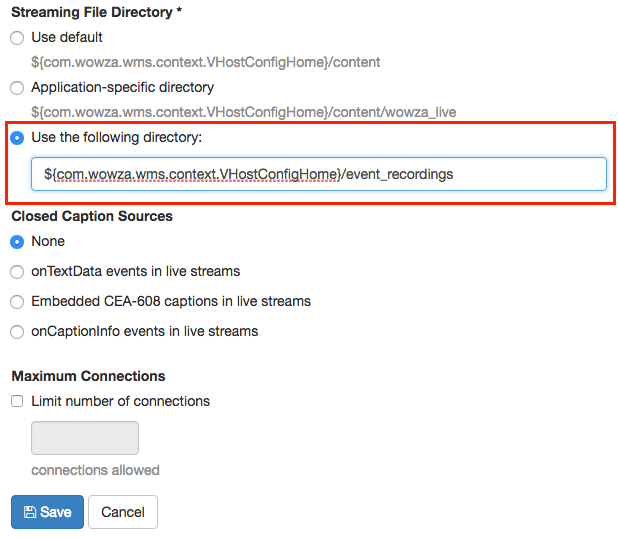Enable Limit number of connections checkbox
The height and width of the screenshot is (539, 618).
coord(17,402)
